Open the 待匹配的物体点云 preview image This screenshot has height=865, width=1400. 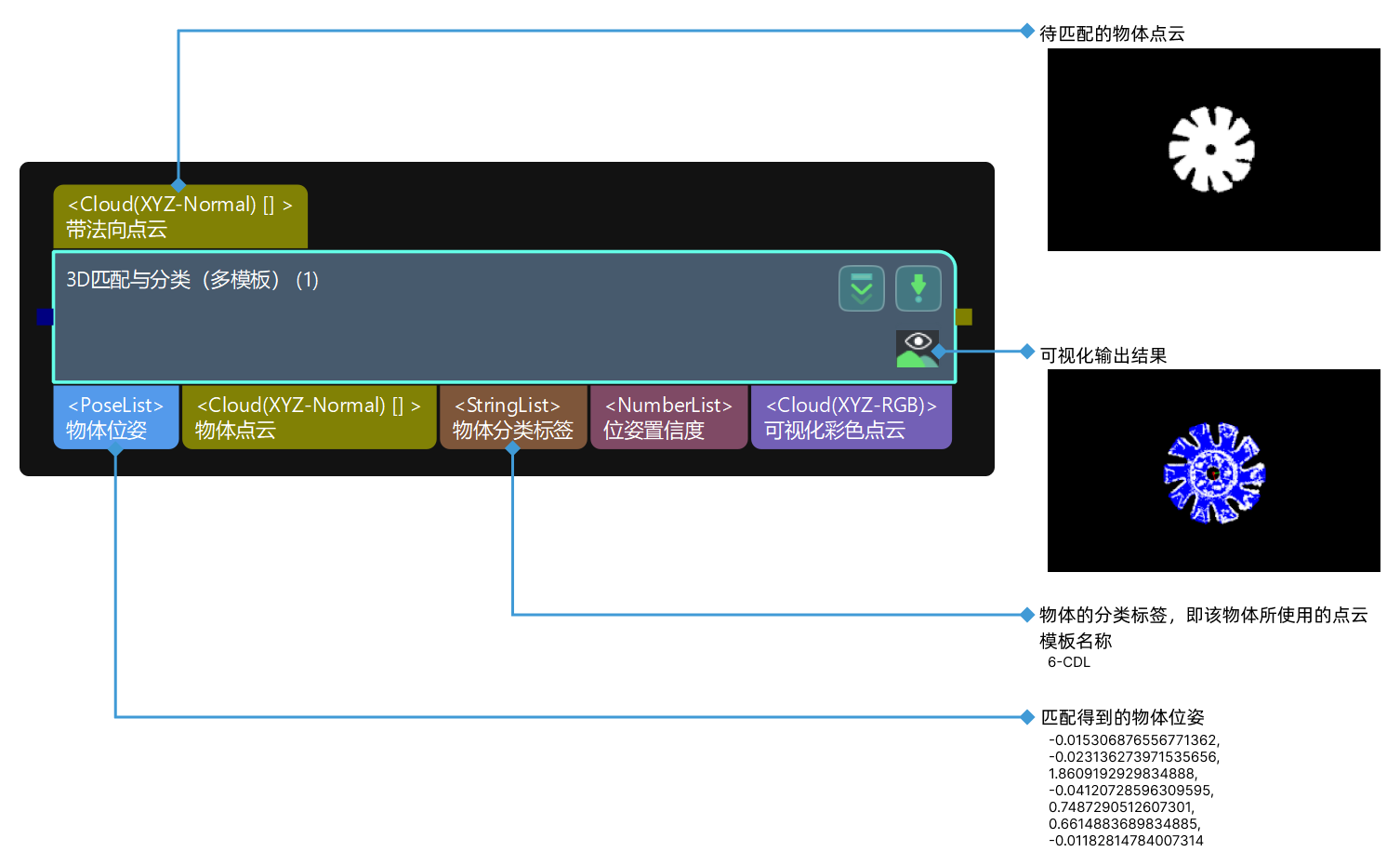pyautogui.click(x=1213, y=150)
